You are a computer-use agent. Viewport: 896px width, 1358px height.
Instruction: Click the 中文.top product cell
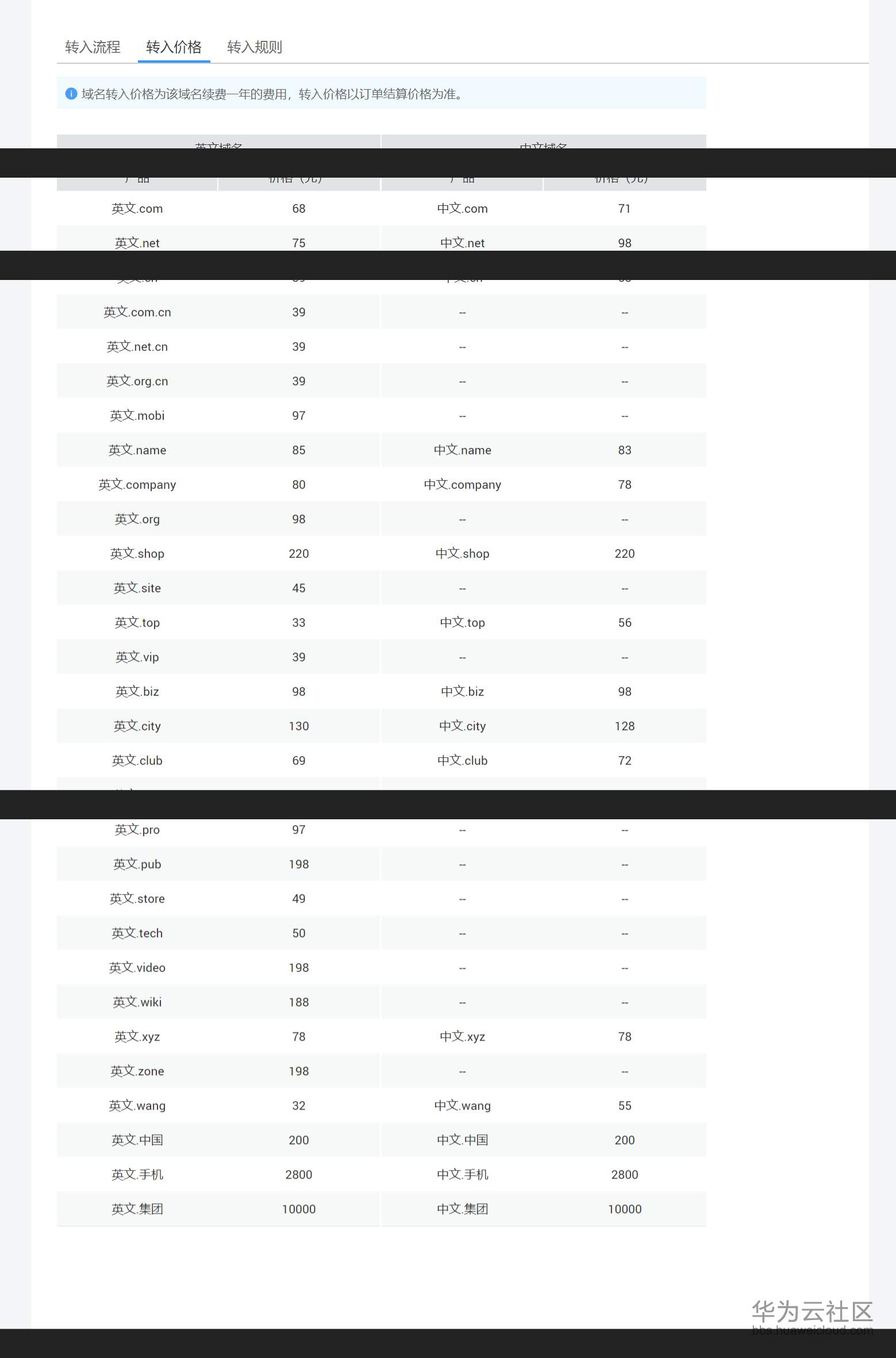tap(462, 623)
